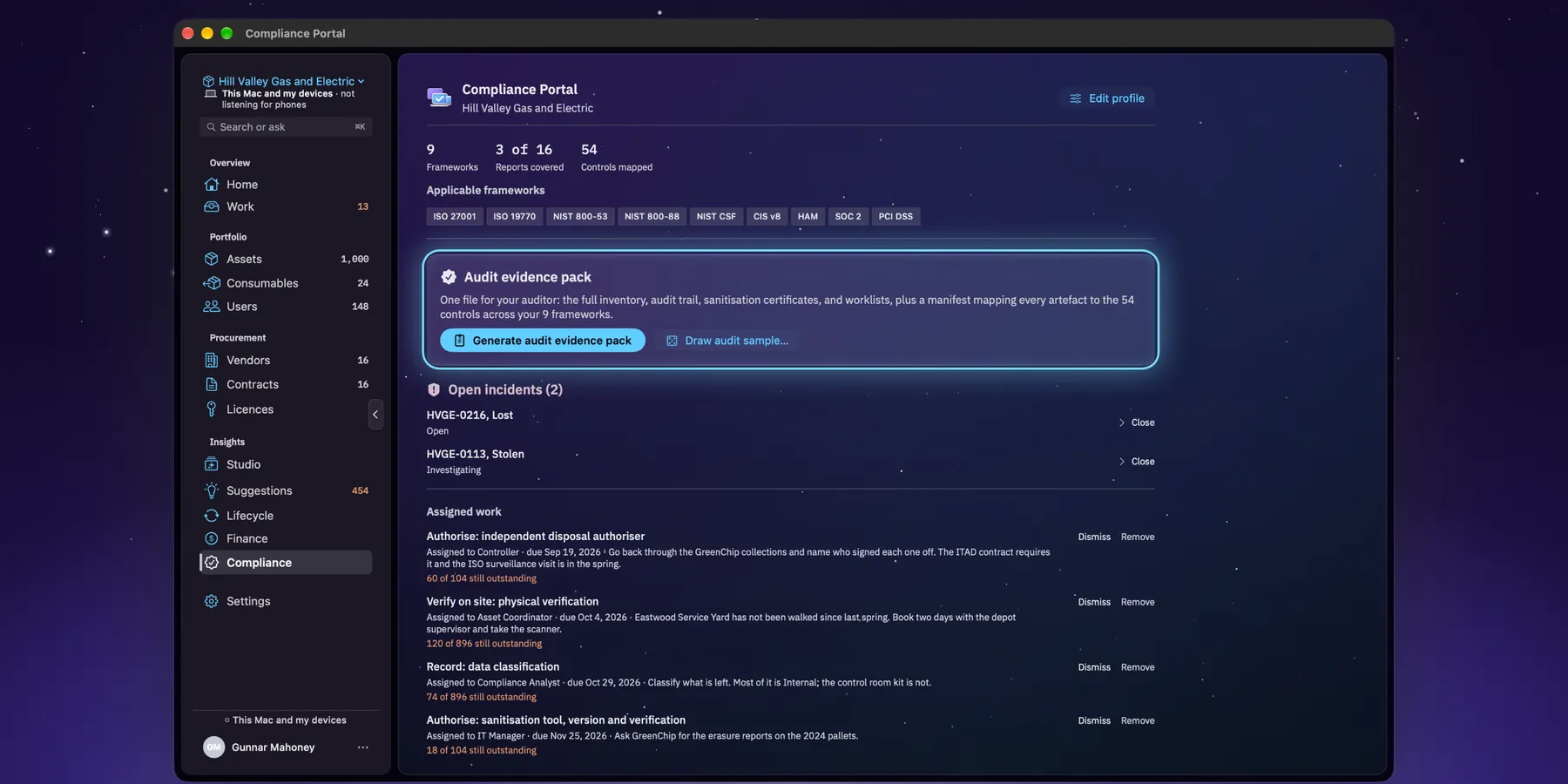Open the Hill Valley Gas and Electric organisation dropdown
Image resolution: width=1568 pixels, height=784 pixels.
coord(283,81)
